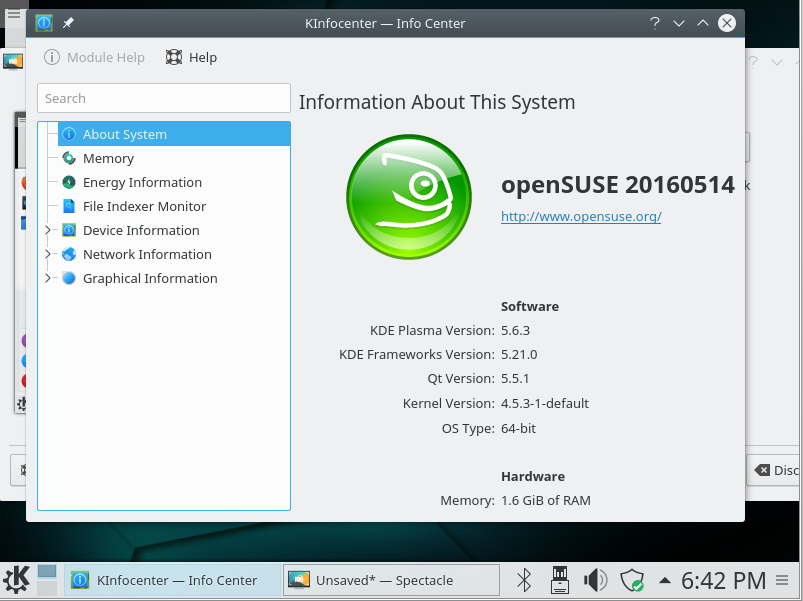803x601 pixels.
Task: Open the software updates shield tray icon
Action: click(632, 581)
